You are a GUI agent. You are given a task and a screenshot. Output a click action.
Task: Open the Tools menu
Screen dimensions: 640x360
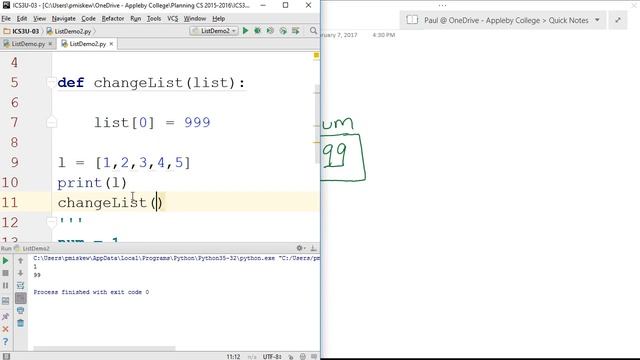pos(154,18)
